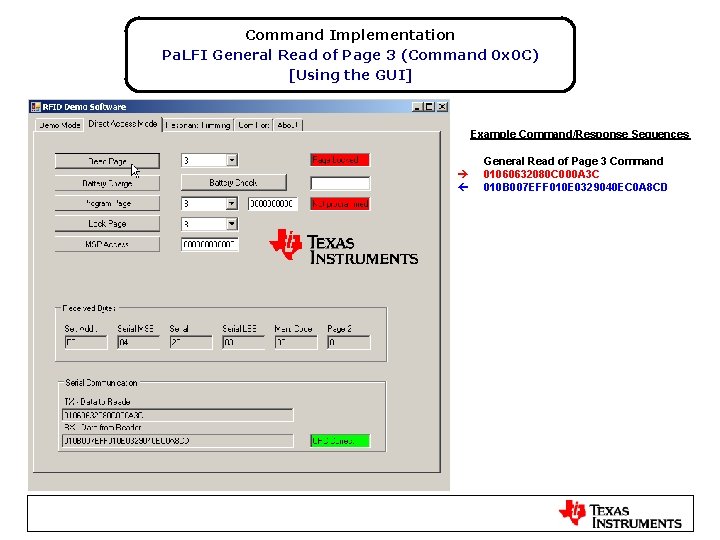Viewport: 720px width, 540px height.
Task: Click the MSP Access button
Action: tap(107, 244)
